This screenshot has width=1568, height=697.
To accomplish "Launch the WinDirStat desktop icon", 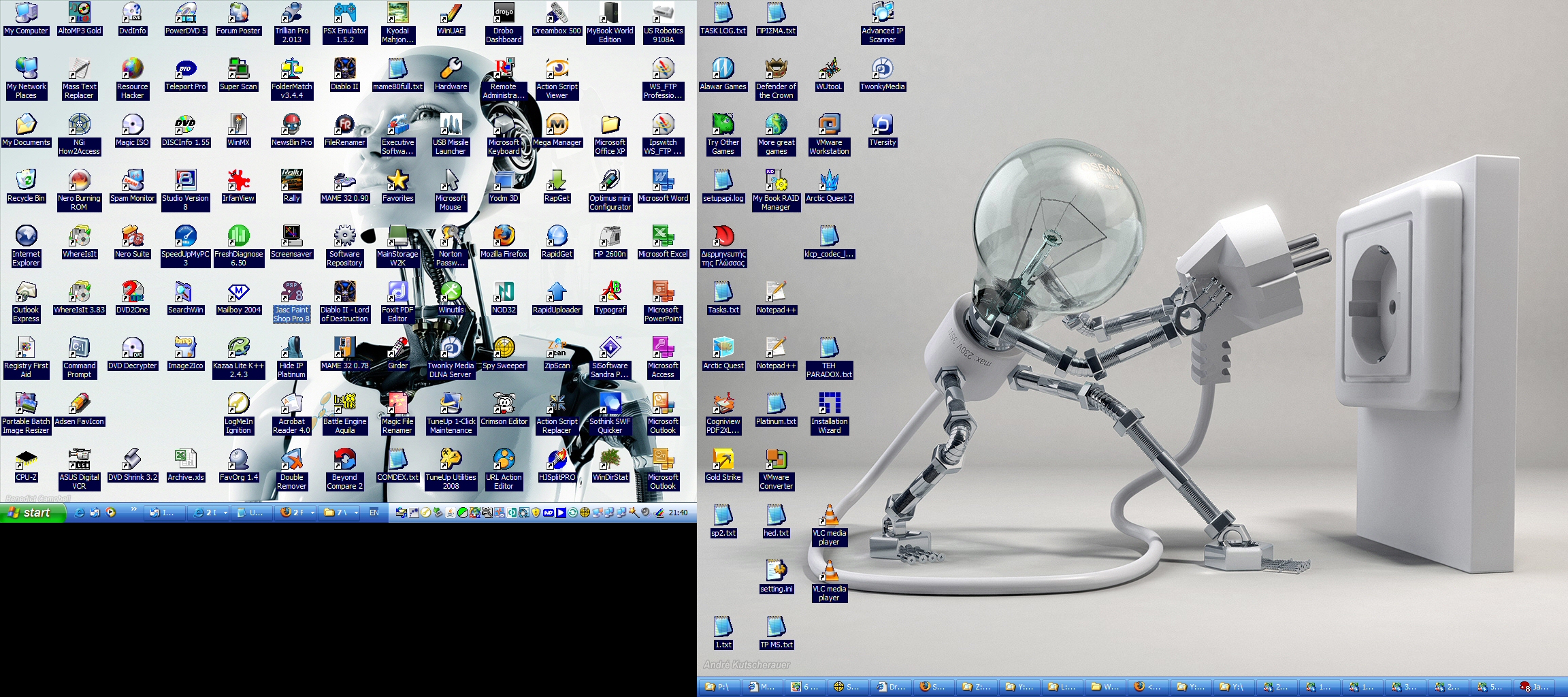I will pos(610,466).
